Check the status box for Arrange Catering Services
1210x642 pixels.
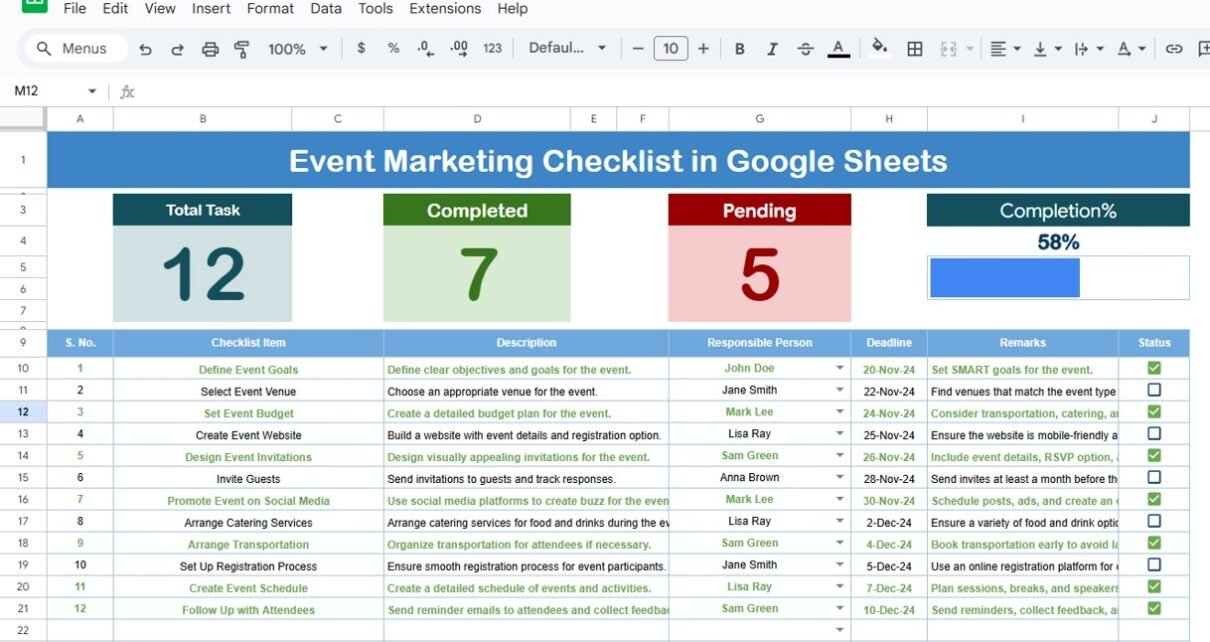(x=1154, y=521)
